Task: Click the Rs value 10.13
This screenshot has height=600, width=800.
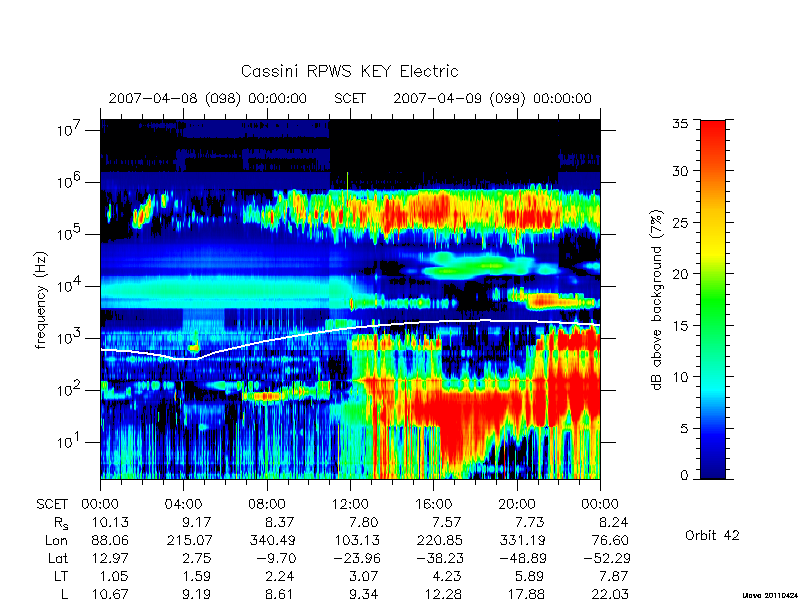Action: 110,522
